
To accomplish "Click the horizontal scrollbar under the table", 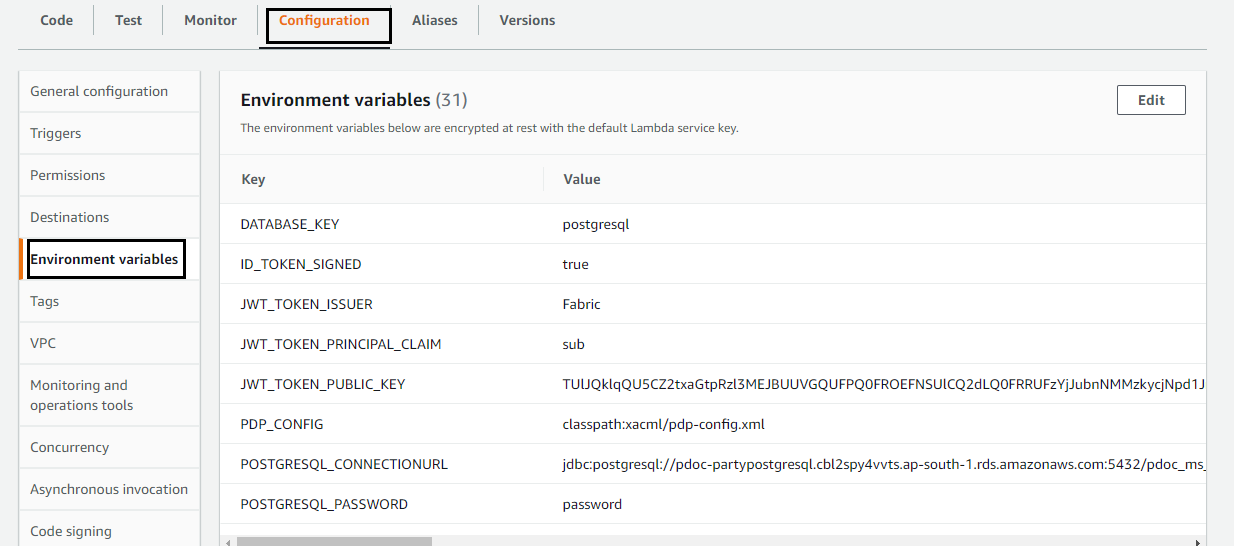I will click(334, 541).
